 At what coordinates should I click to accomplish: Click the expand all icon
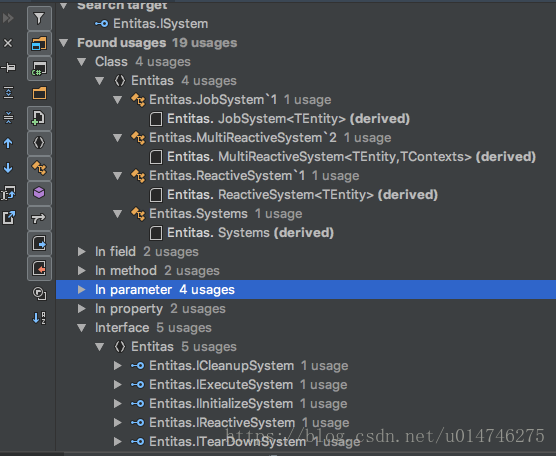[x=8, y=93]
